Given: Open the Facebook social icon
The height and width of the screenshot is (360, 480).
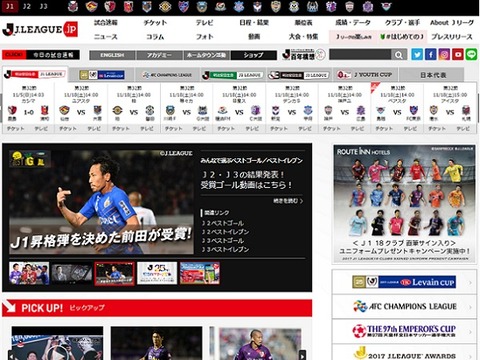Looking at the screenshot, I should (431, 54).
